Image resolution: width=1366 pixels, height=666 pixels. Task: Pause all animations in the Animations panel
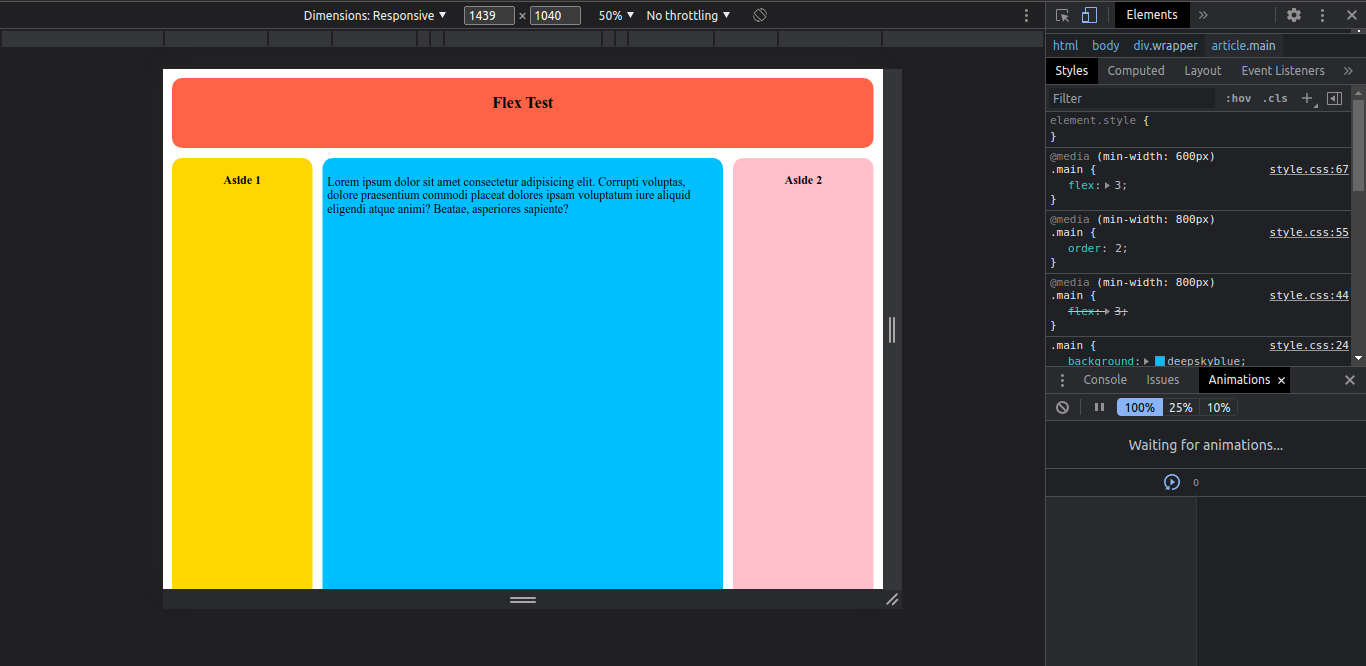[1098, 406]
